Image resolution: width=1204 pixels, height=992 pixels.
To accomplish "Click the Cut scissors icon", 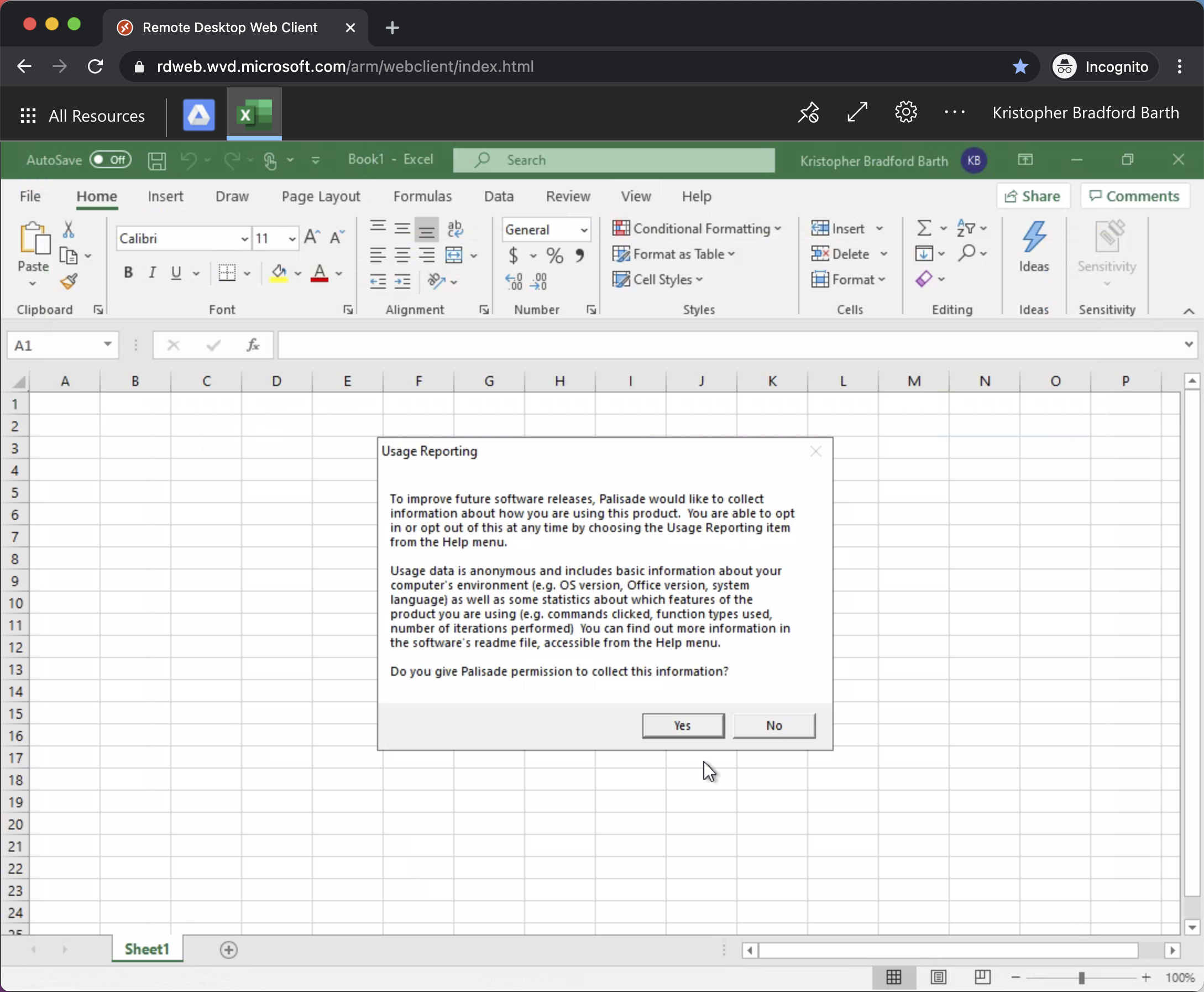I will pos(69,229).
